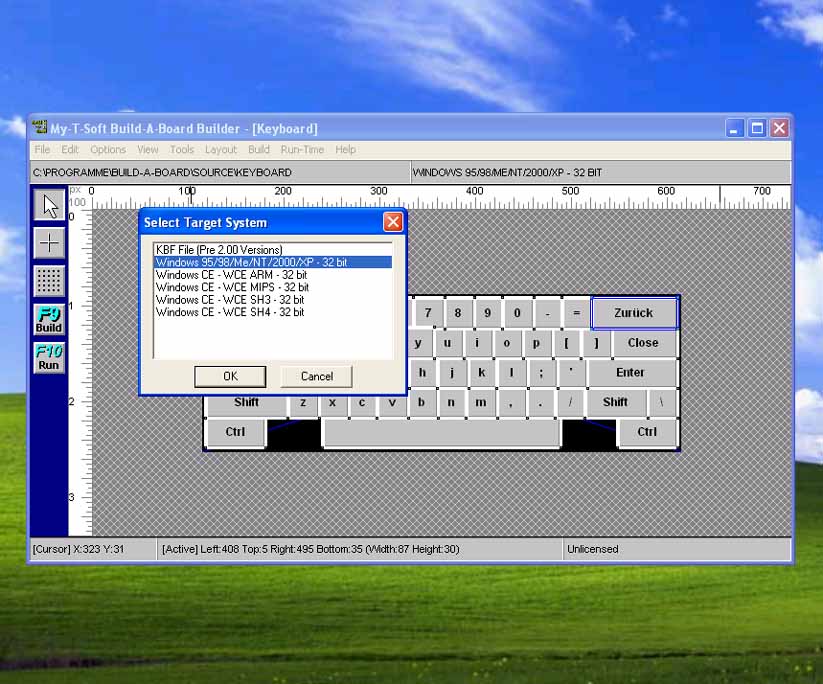This screenshot has width=823, height=684.
Task: Select the 0 key on layout
Action: (518, 313)
